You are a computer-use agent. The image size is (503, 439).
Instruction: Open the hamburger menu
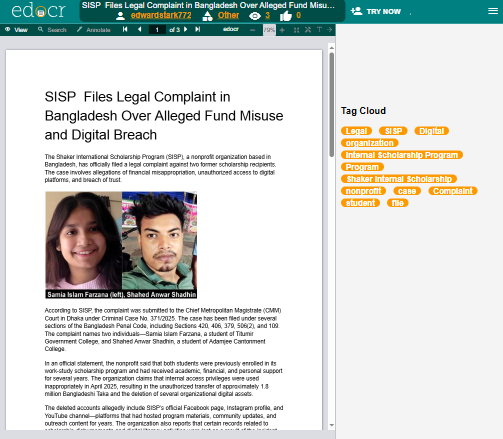click(x=493, y=11)
